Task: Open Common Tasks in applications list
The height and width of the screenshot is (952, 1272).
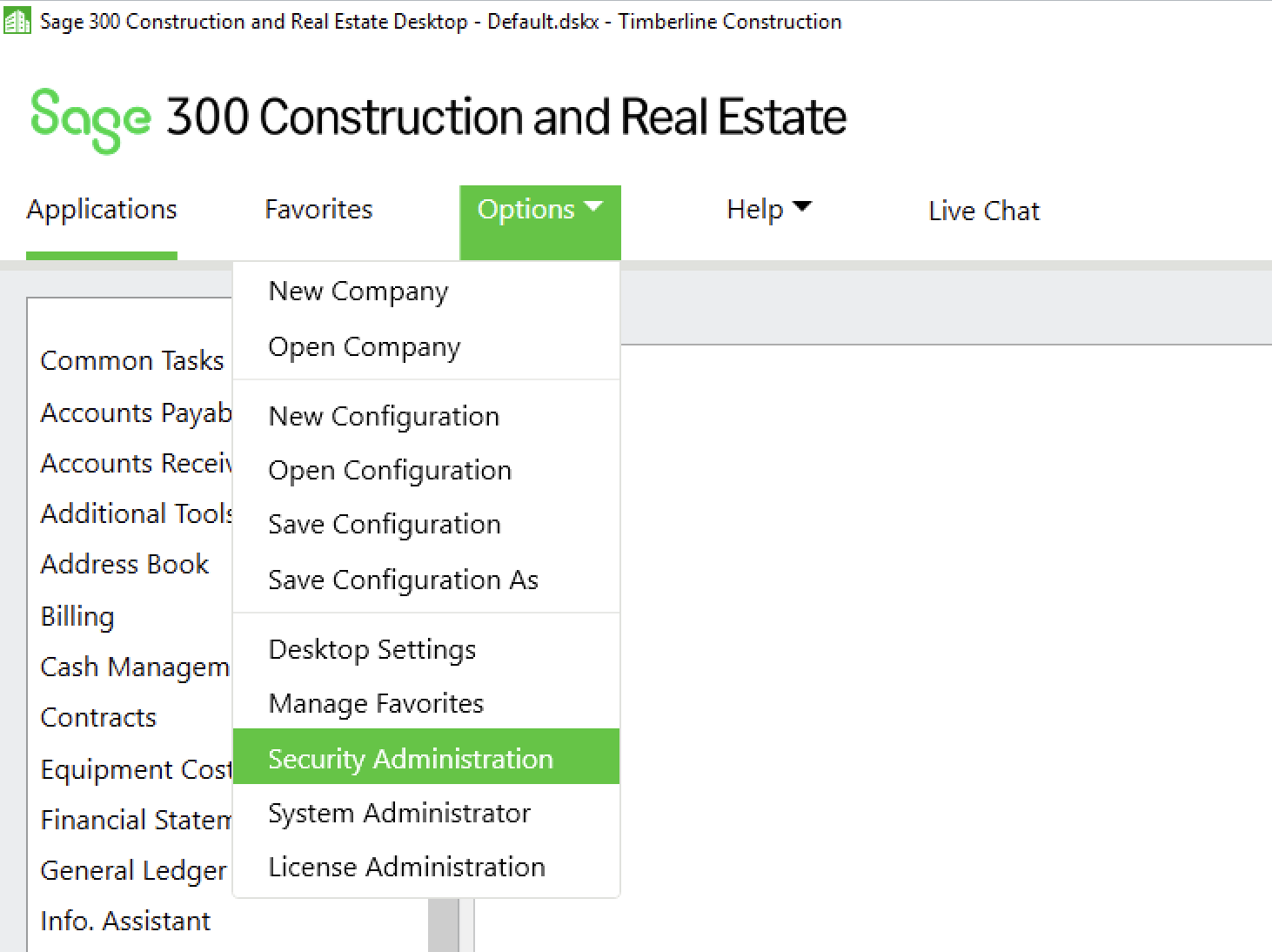Action: pos(132,360)
